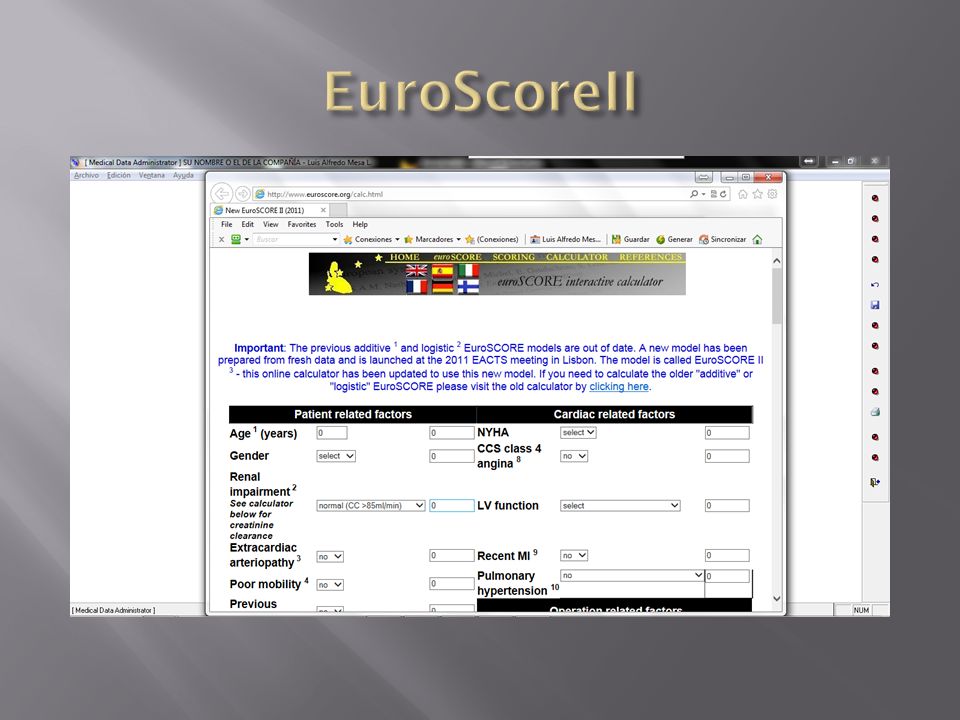Open the browser Tools gear icon
The height and width of the screenshot is (720, 960).
pyautogui.click(x=772, y=194)
